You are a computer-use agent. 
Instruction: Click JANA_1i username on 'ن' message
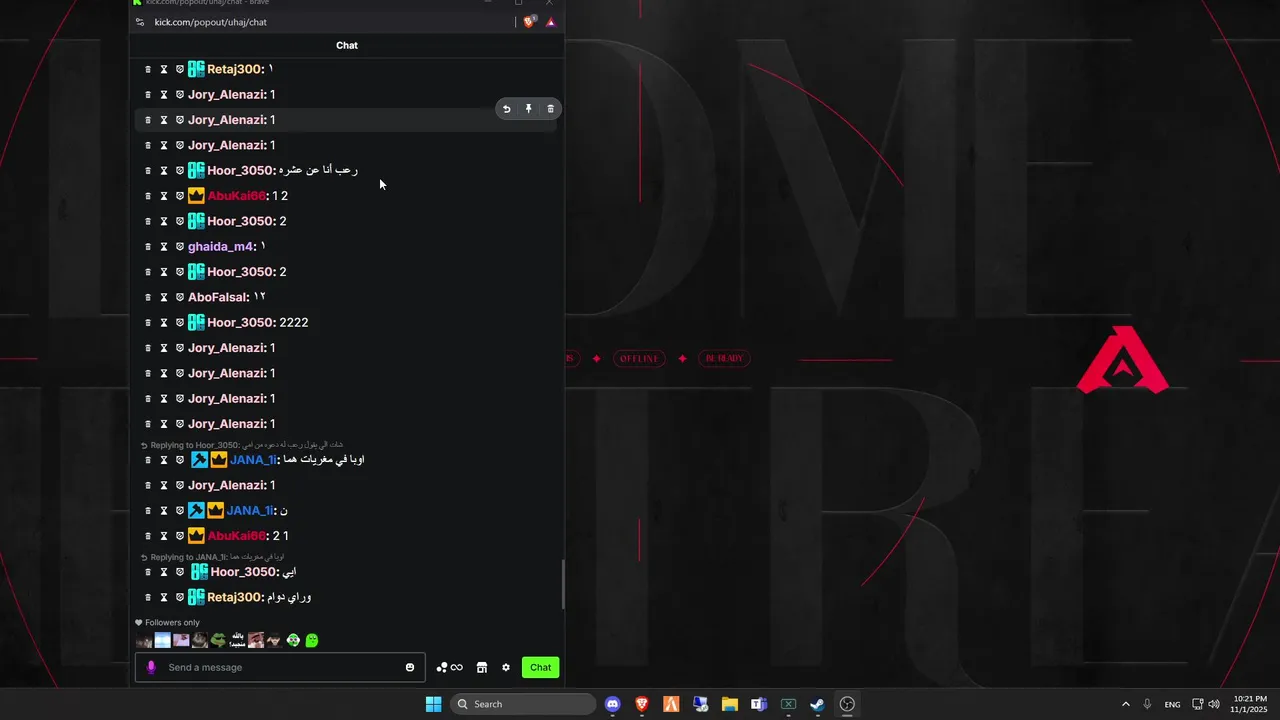(x=249, y=511)
